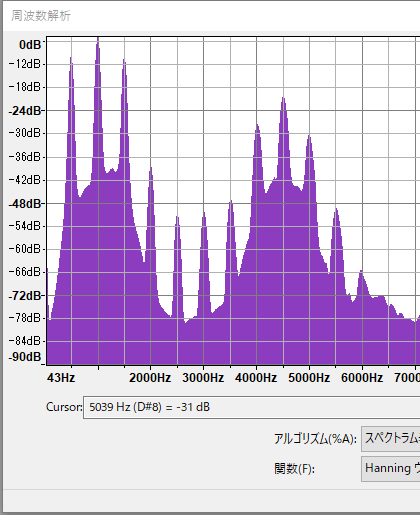Click the 6000Hz frequency axis label

point(362,378)
